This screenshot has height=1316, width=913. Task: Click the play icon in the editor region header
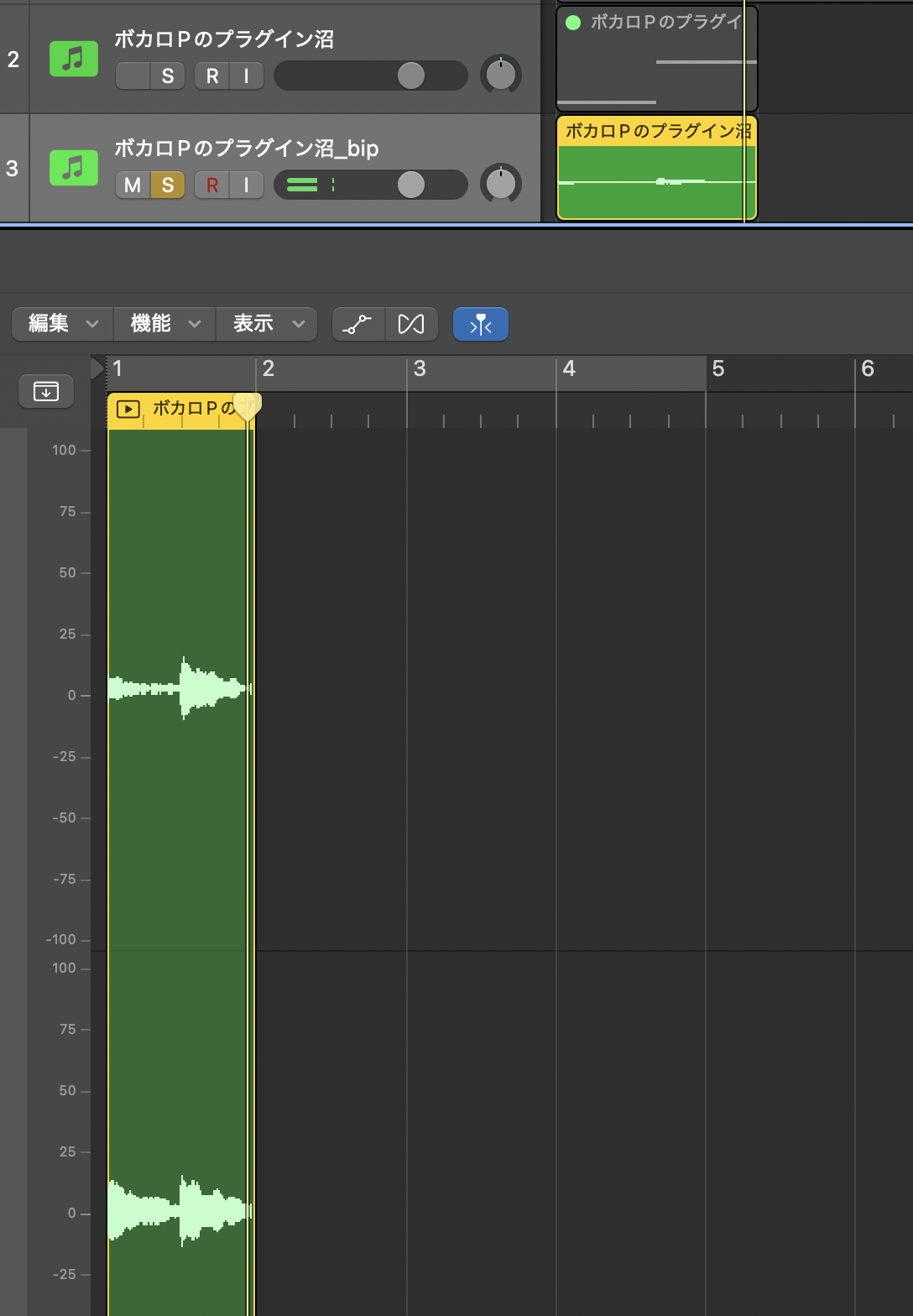click(128, 410)
